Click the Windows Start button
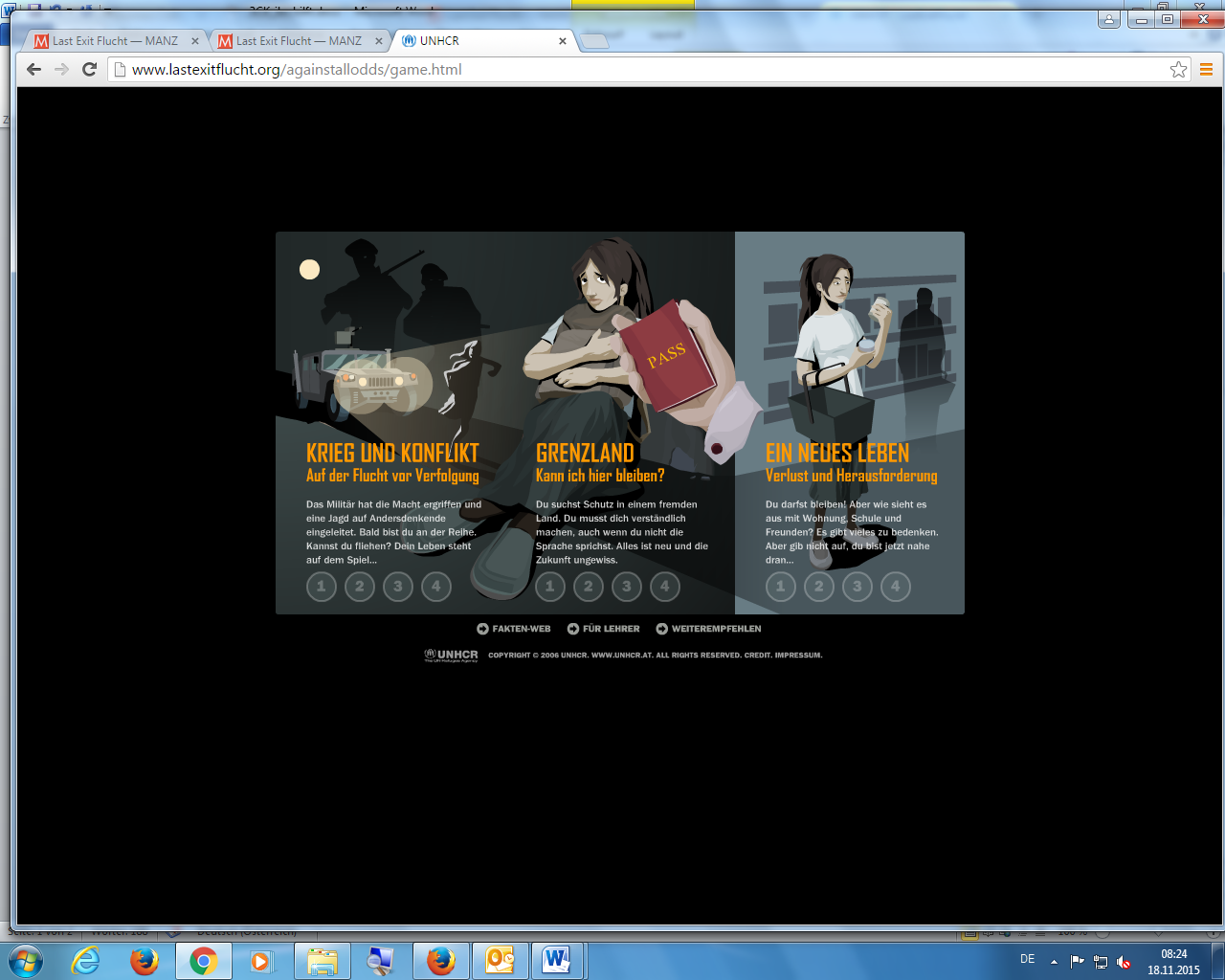This screenshot has height=980, width=1225. 26,960
